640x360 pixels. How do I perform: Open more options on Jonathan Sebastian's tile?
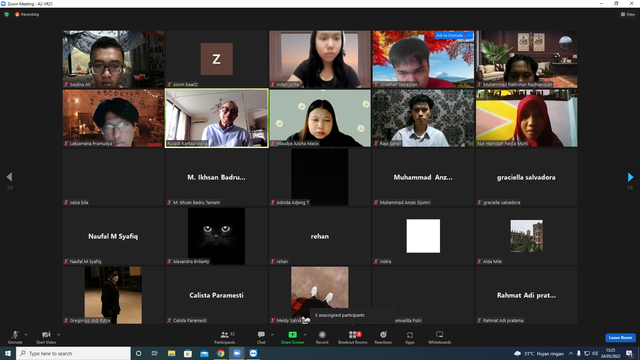click(x=469, y=36)
